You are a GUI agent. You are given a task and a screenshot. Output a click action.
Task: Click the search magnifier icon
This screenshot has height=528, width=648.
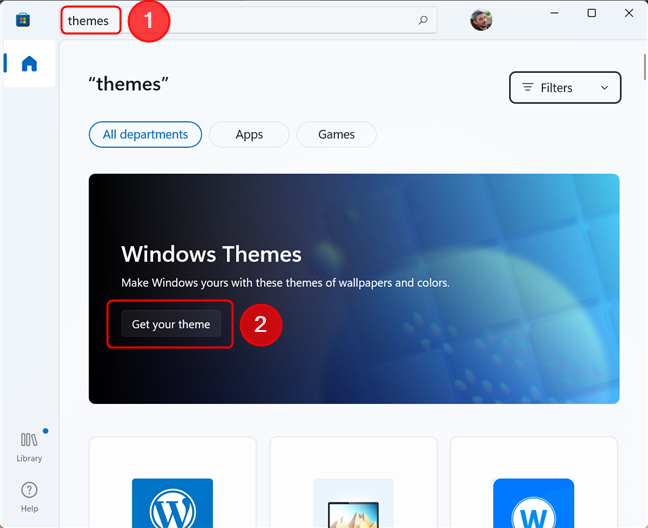click(423, 20)
